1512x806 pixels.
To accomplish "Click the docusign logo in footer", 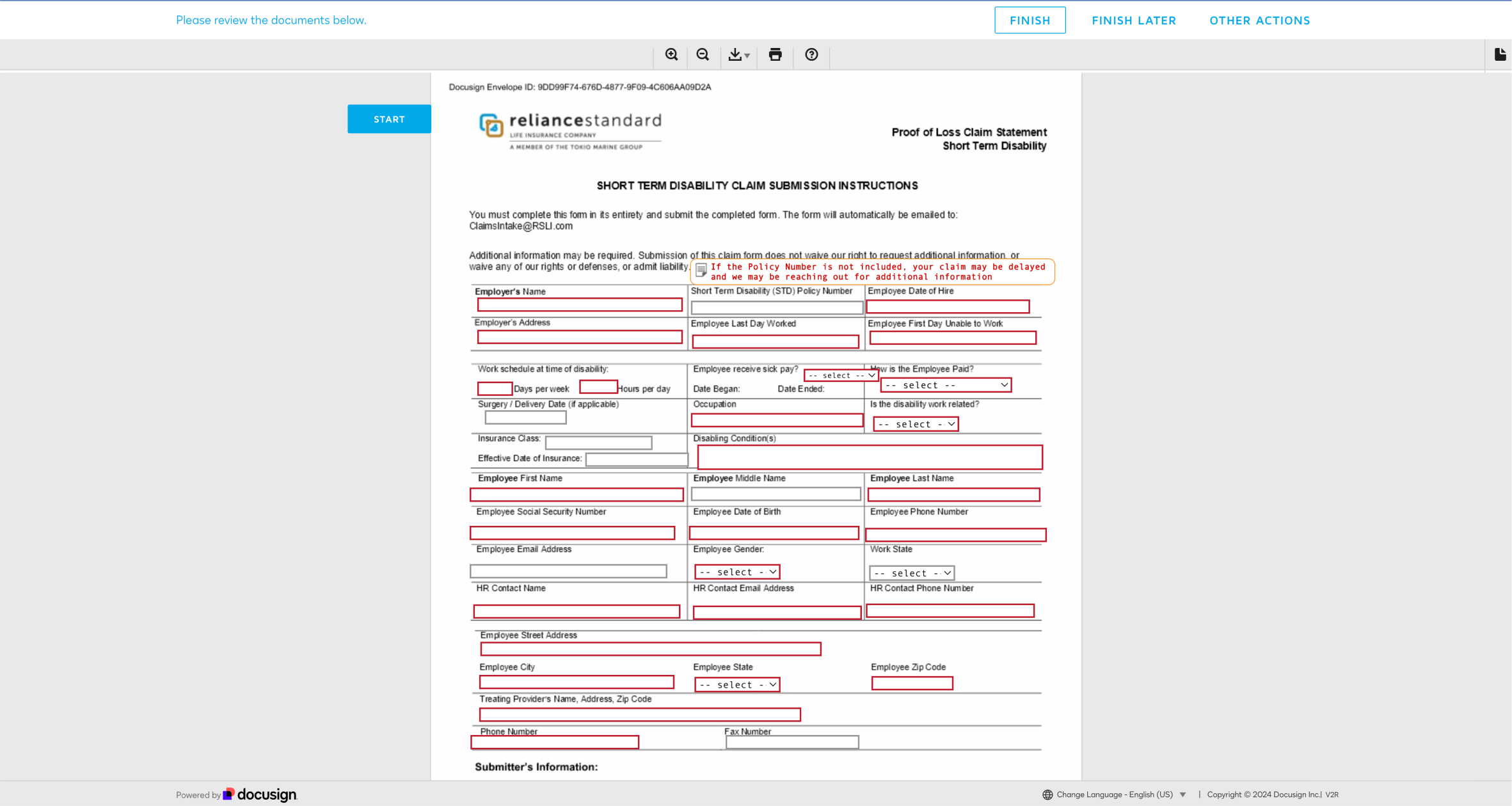I will pyautogui.click(x=260, y=794).
